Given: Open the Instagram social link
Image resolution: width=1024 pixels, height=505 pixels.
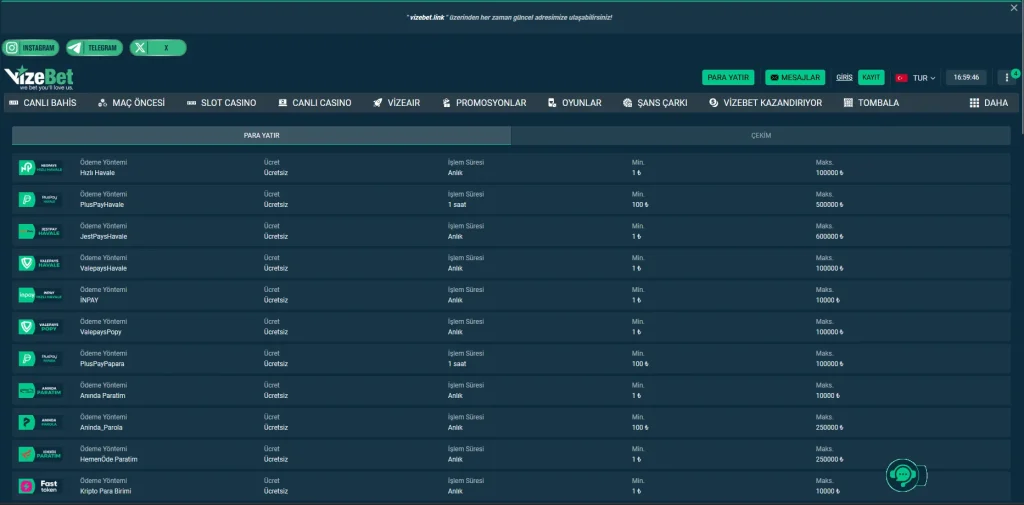Looking at the screenshot, I should pyautogui.click(x=30, y=48).
